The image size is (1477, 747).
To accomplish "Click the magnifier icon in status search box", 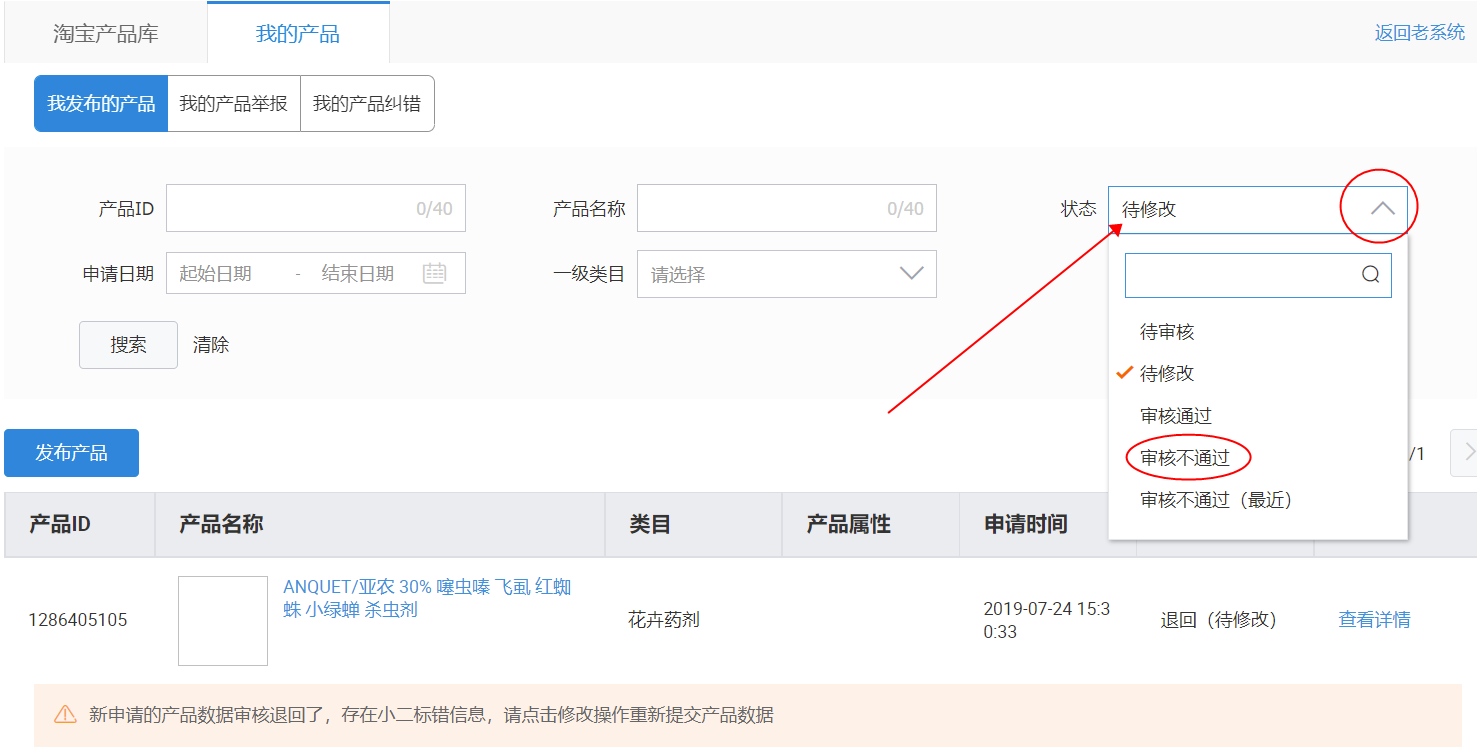I will 1370,274.
